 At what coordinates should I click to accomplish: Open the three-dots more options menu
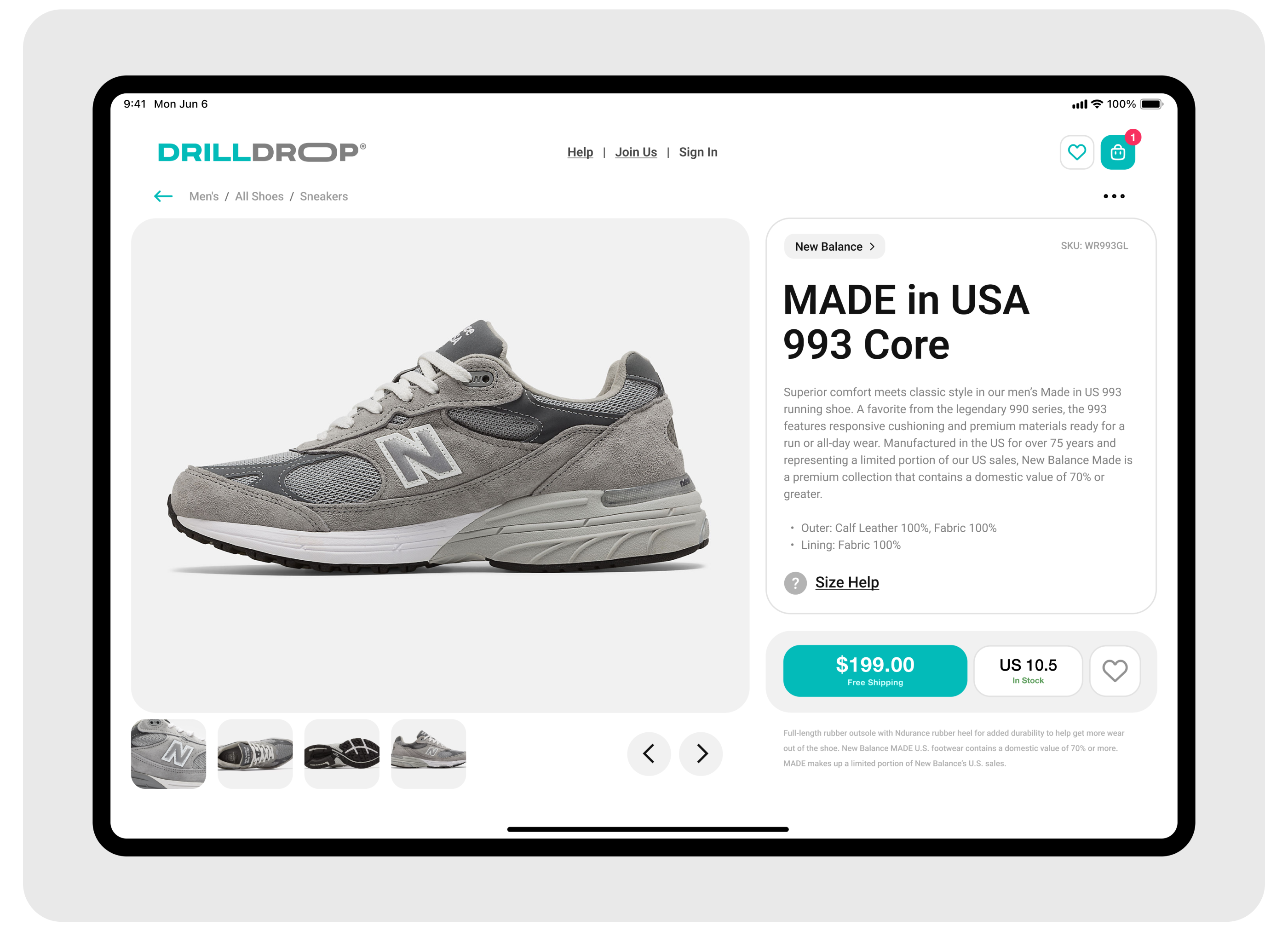pyautogui.click(x=1114, y=196)
